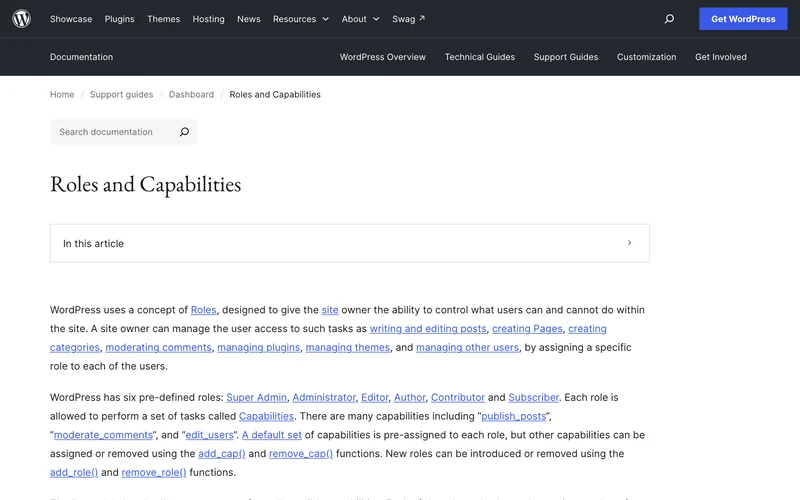Jump to Administrator role link

pos(323,397)
